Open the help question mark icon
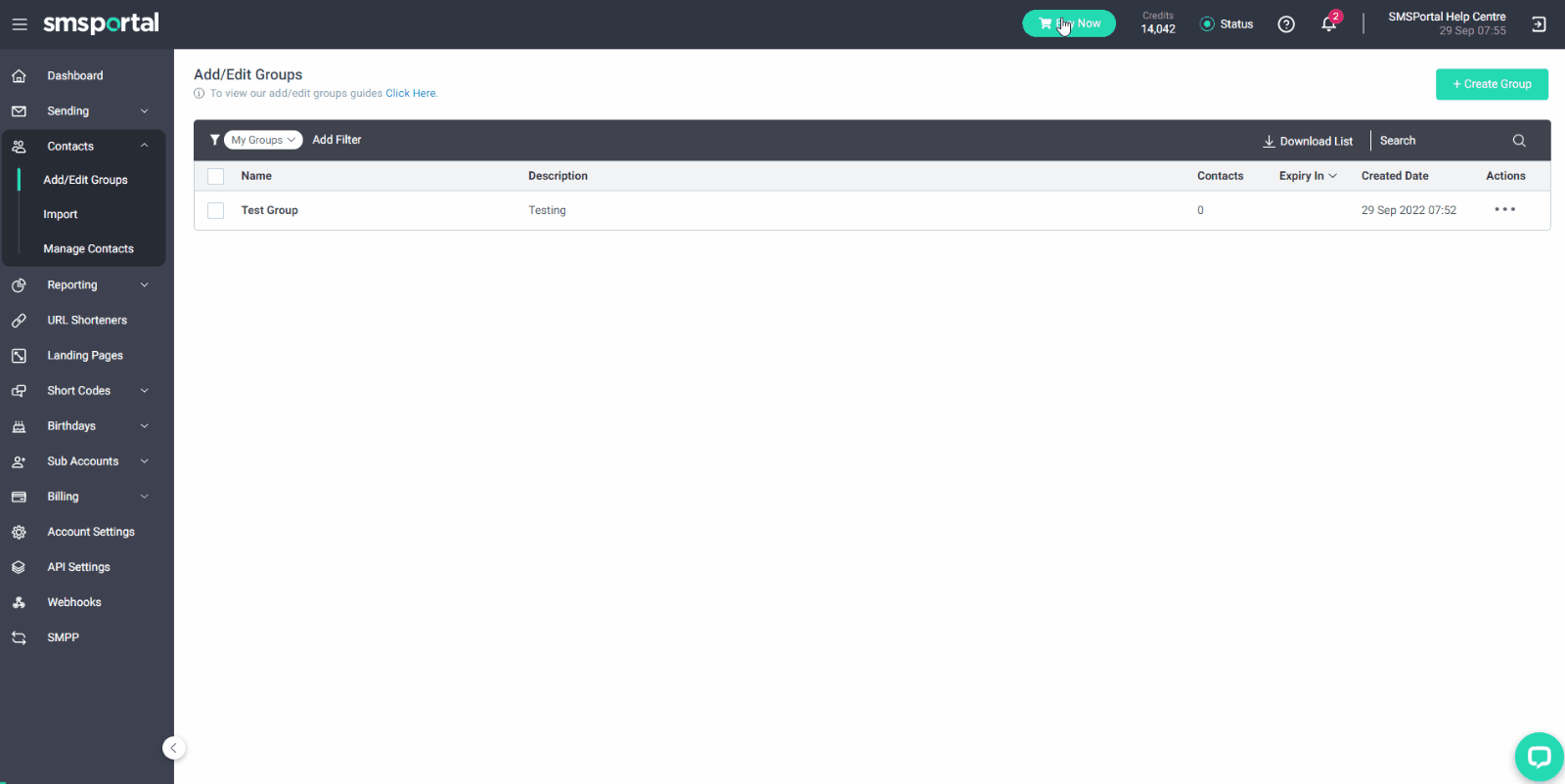Screen dimensions: 1565x784 pyautogui.click(x=1286, y=24)
